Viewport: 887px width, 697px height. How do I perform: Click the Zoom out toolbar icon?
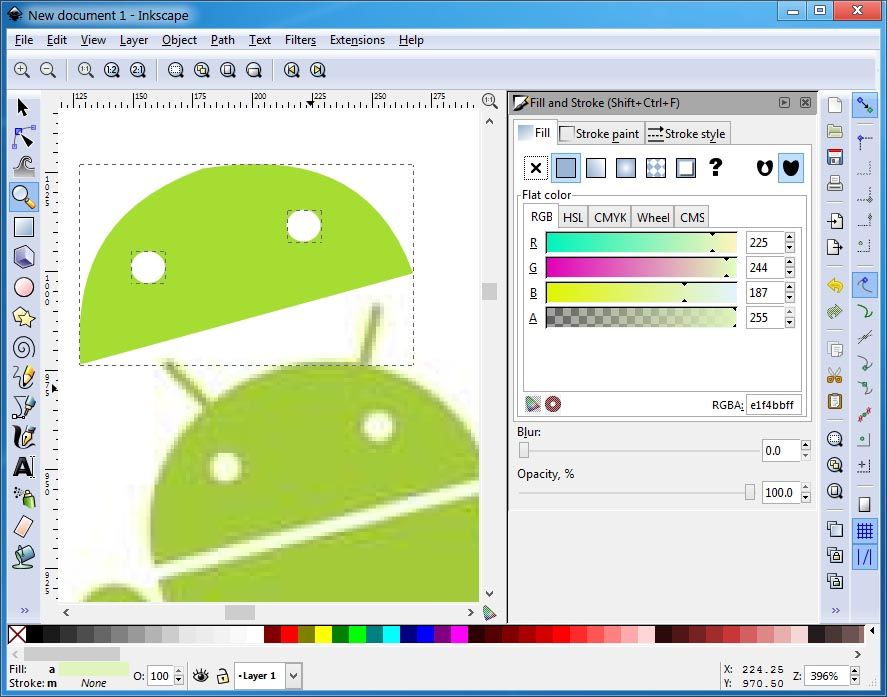point(48,70)
